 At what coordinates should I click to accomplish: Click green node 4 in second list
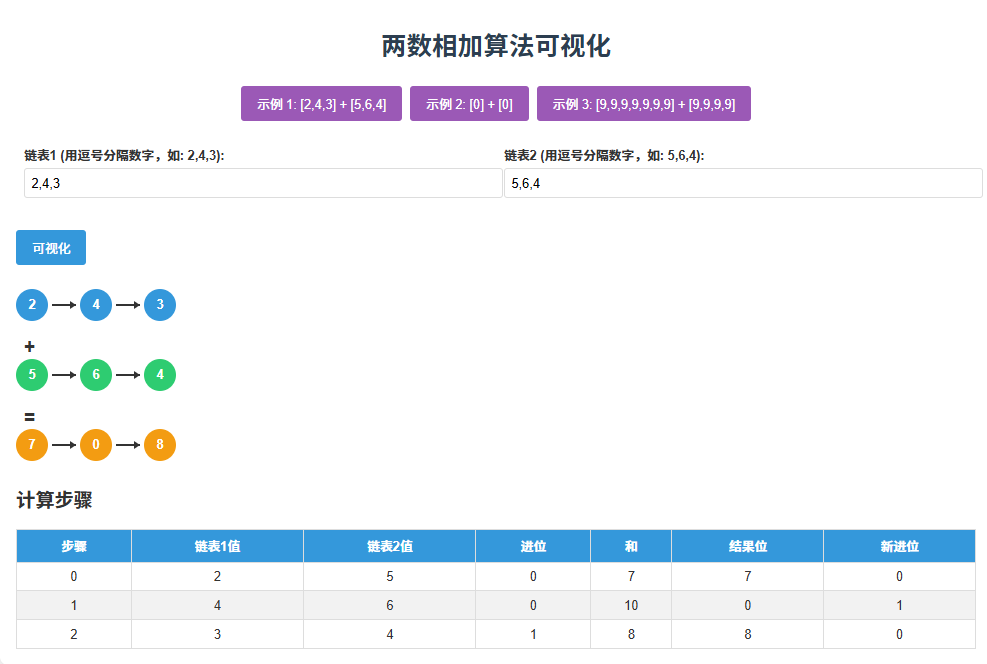click(160, 374)
